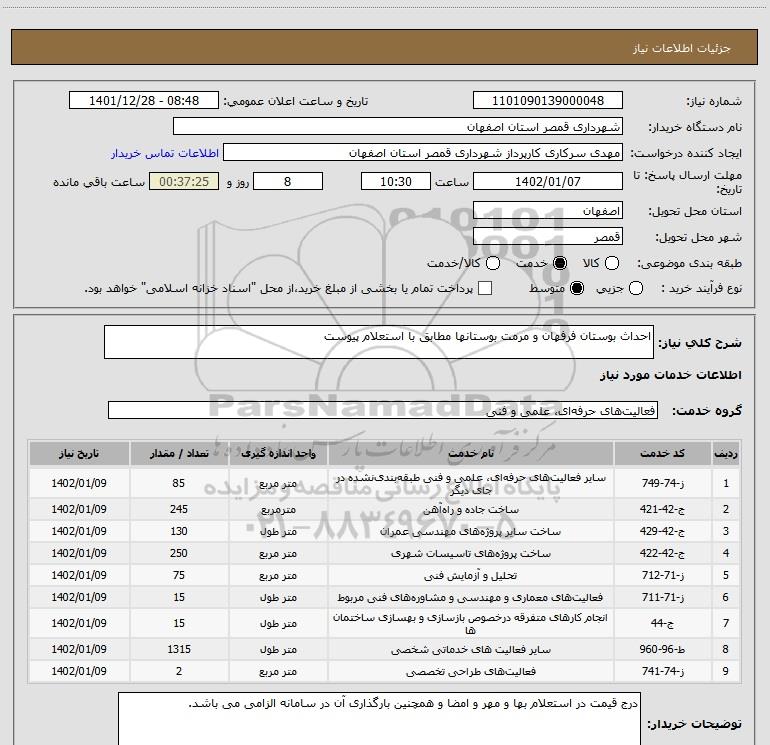Click service code ز-71-711
Image resolution: width=770 pixels, height=745 pixels.
point(662,597)
